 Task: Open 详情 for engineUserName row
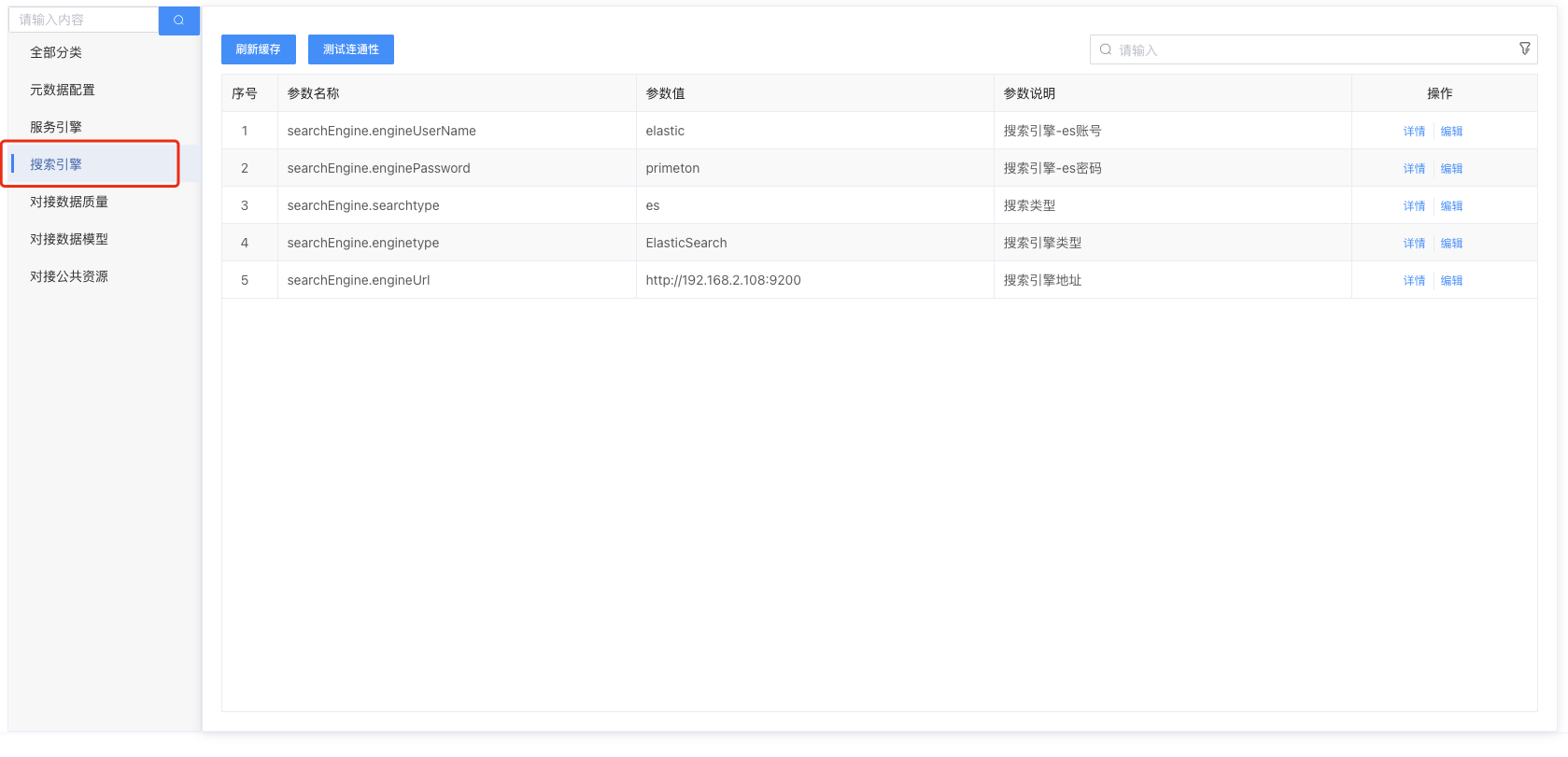(x=1414, y=132)
